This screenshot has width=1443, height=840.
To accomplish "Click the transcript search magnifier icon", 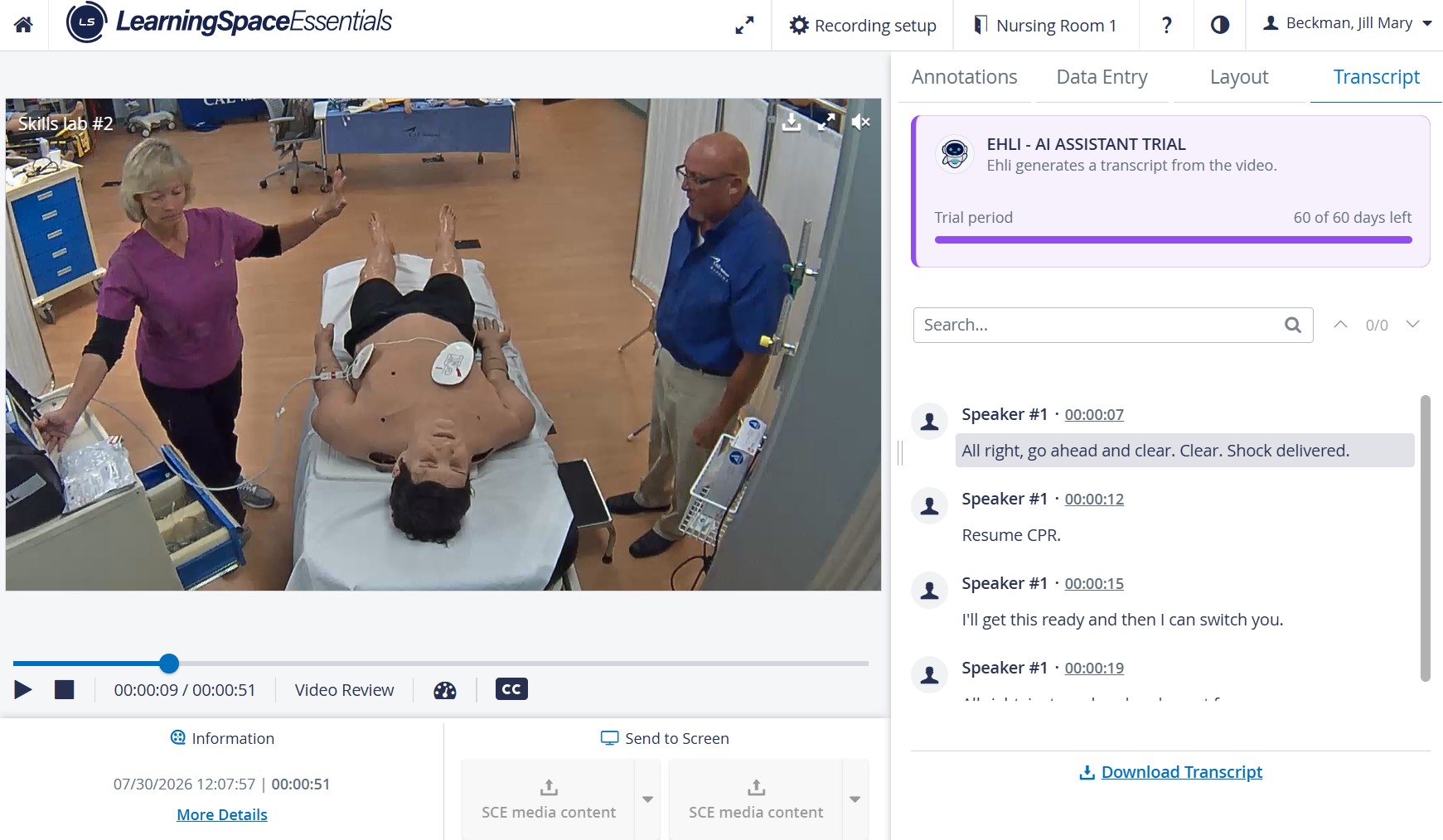I will (1293, 325).
